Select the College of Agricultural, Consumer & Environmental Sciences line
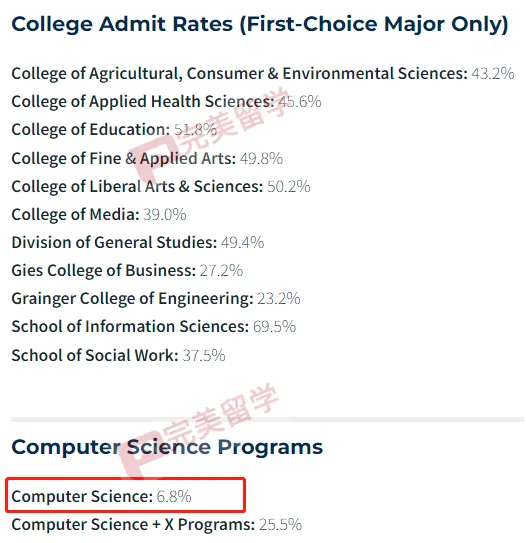This screenshot has width=526, height=543. (x=263, y=74)
